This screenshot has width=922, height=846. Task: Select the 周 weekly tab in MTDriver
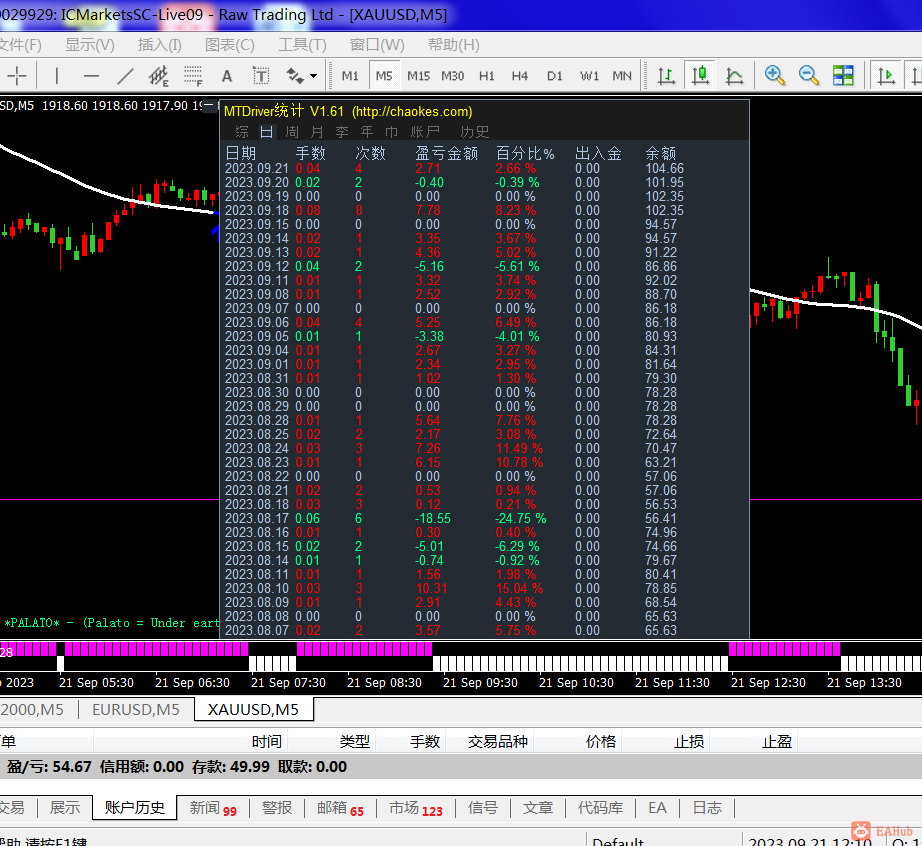coord(292,132)
